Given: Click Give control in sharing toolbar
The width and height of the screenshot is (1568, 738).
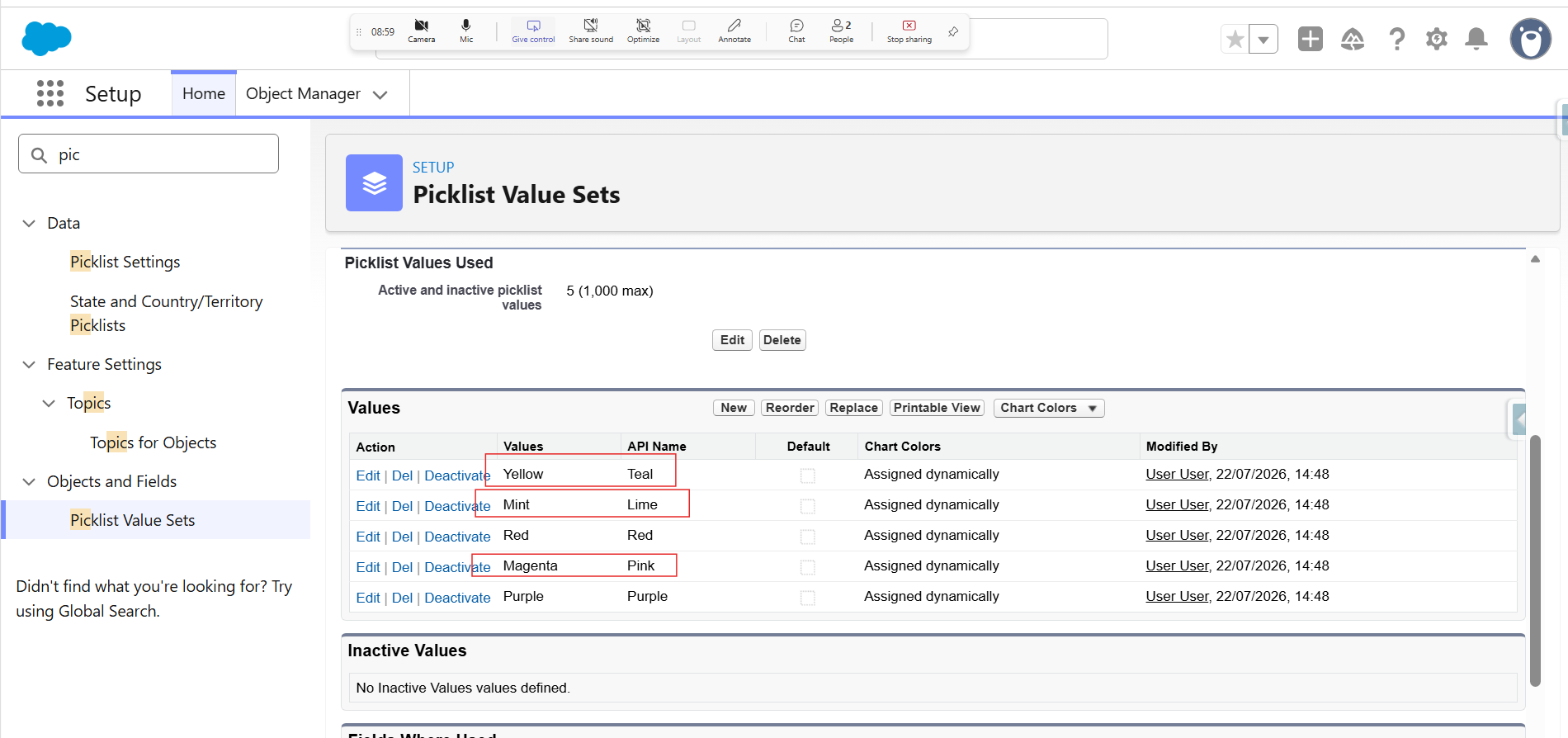Looking at the screenshot, I should click(533, 31).
